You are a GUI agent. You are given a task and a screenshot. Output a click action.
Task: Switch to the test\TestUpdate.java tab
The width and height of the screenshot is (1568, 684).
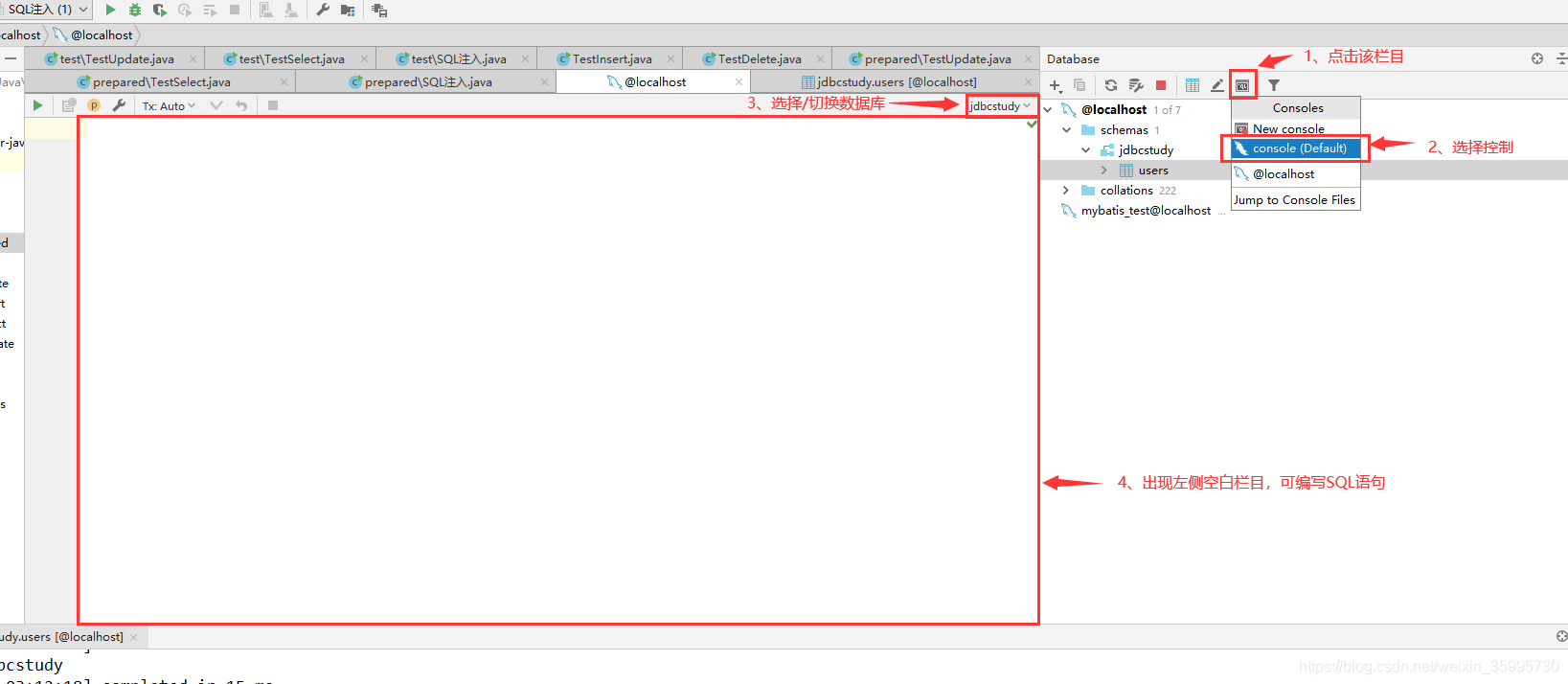click(117, 58)
